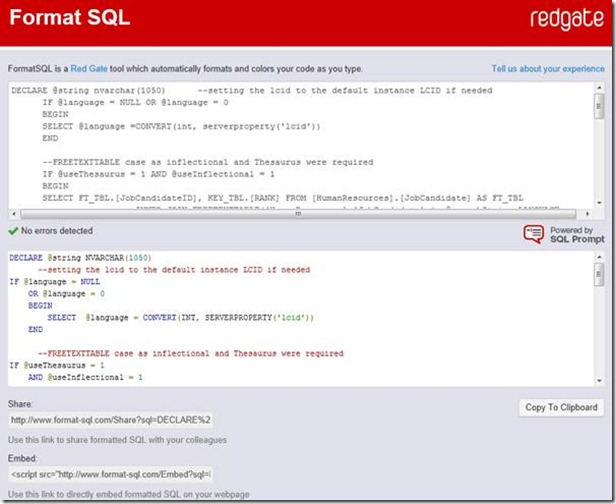Click input editor scroll right arrow
This screenshot has width=616, height=504.
(587, 214)
